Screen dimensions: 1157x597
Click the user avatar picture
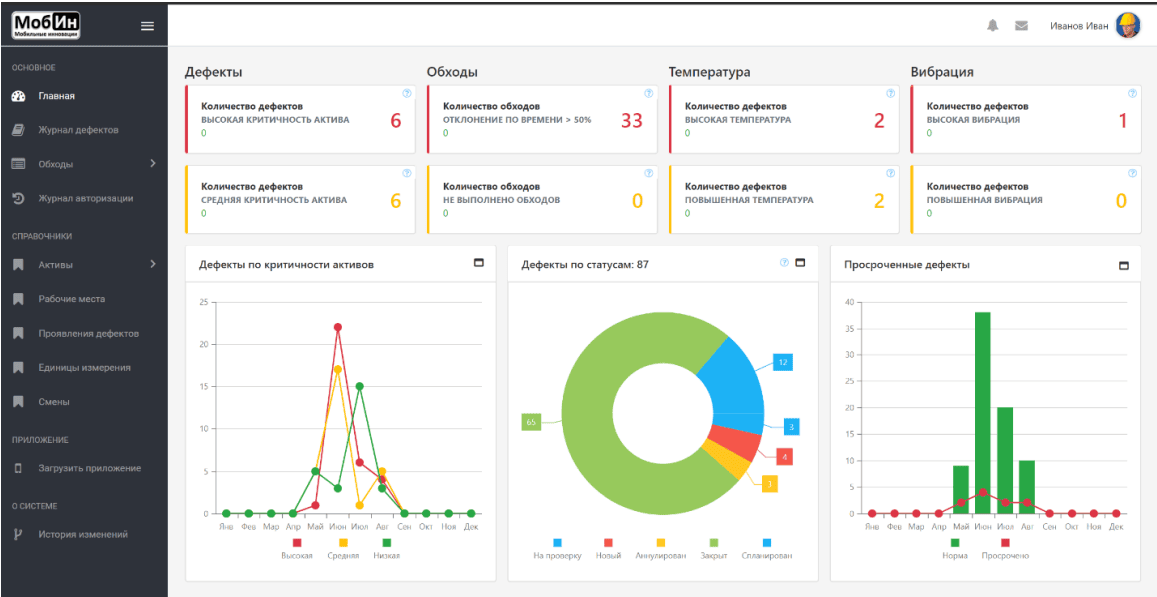(1128, 26)
